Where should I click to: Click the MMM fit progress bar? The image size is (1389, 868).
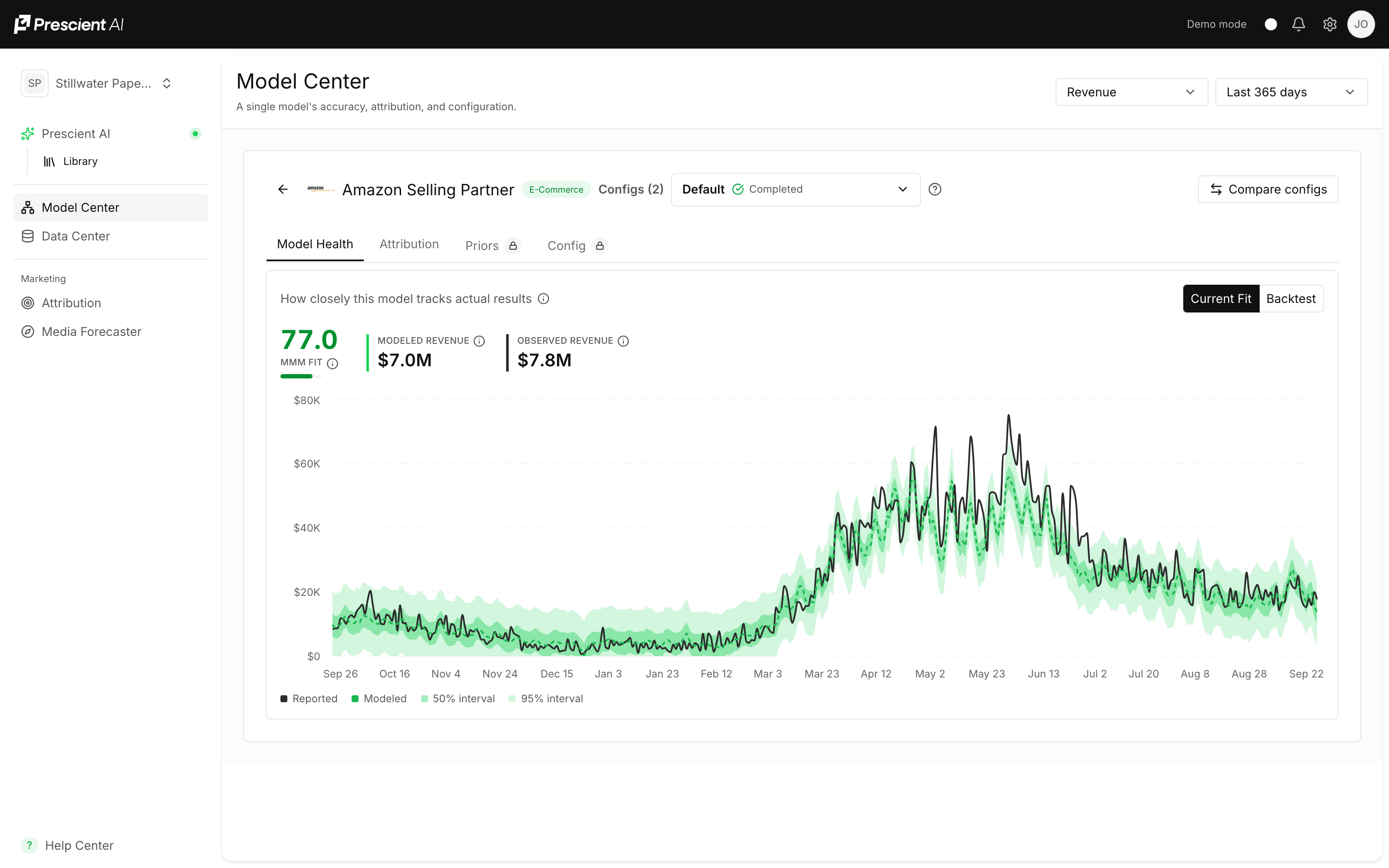(x=301, y=377)
